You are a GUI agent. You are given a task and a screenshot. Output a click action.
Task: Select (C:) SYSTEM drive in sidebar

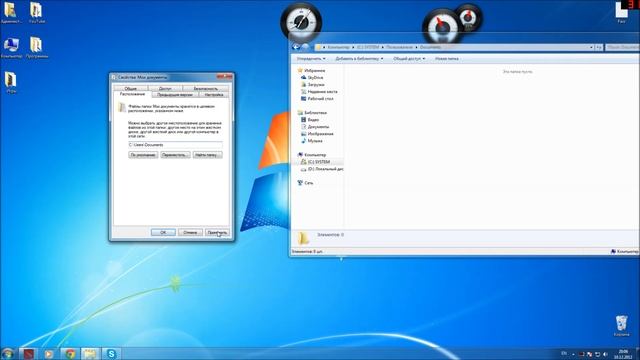(x=319, y=162)
